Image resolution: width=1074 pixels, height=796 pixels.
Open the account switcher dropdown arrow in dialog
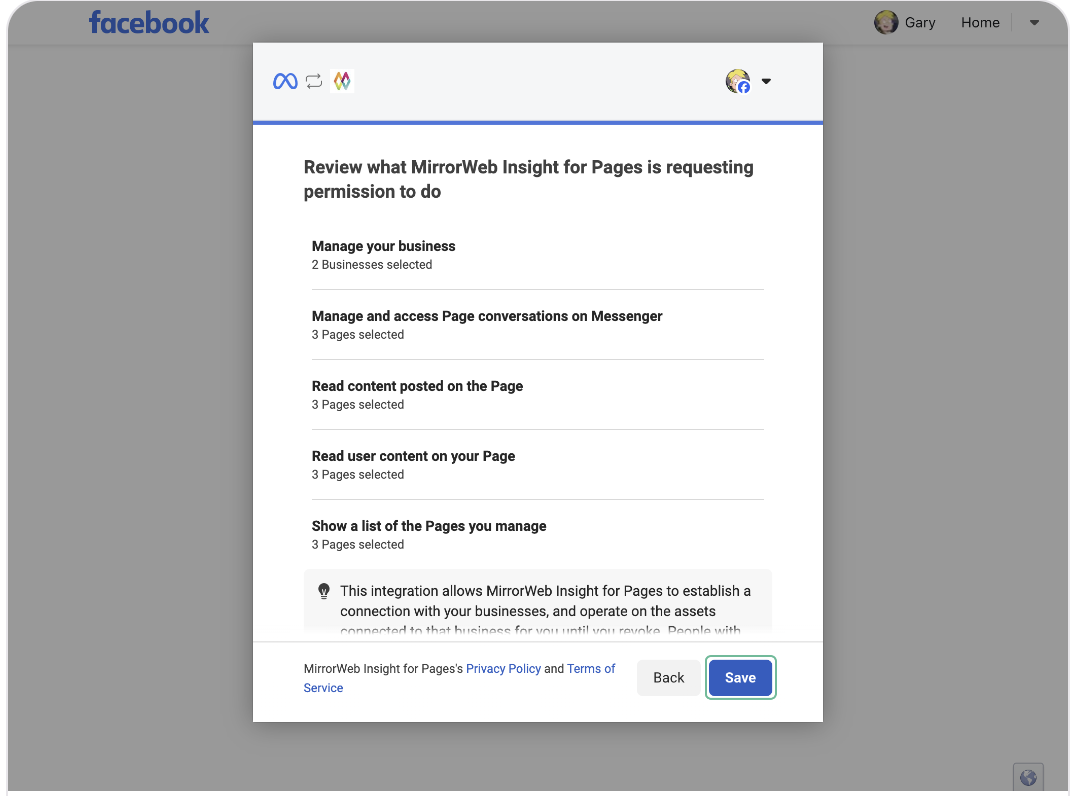click(766, 81)
